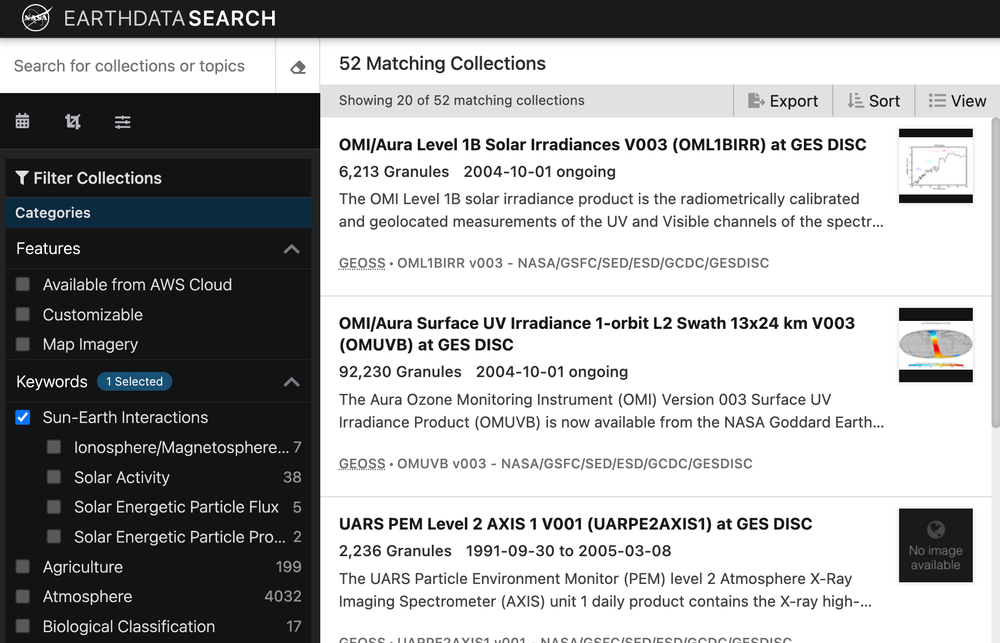Click GEOSS tag under OMUVB v003
Image resolution: width=1000 pixels, height=643 pixels.
(362, 464)
